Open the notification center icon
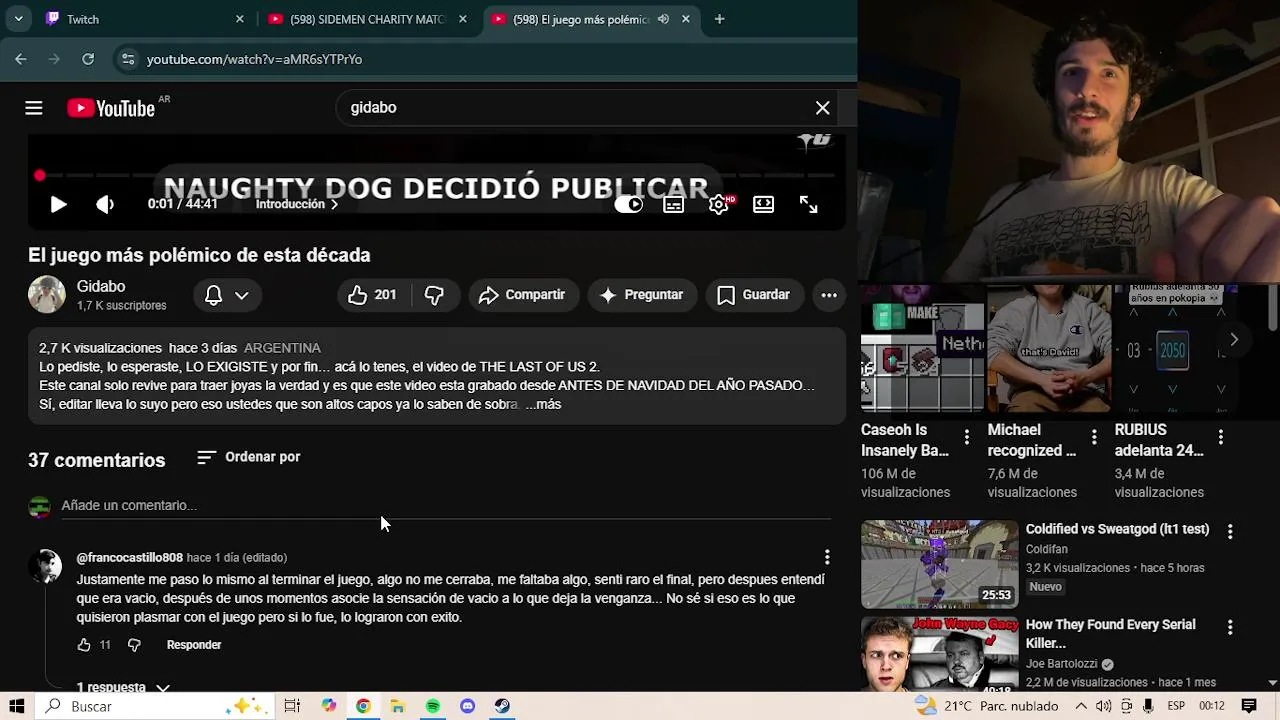 [1249, 706]
